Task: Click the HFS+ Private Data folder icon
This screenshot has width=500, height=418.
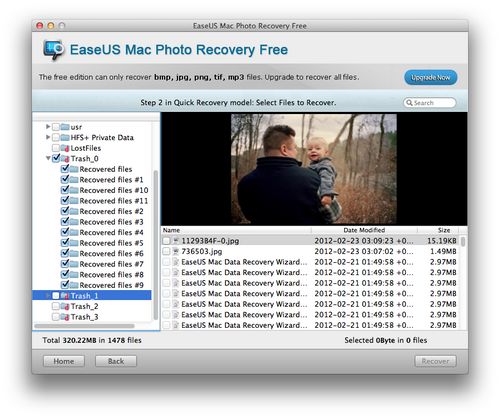Action: (65, 137)
